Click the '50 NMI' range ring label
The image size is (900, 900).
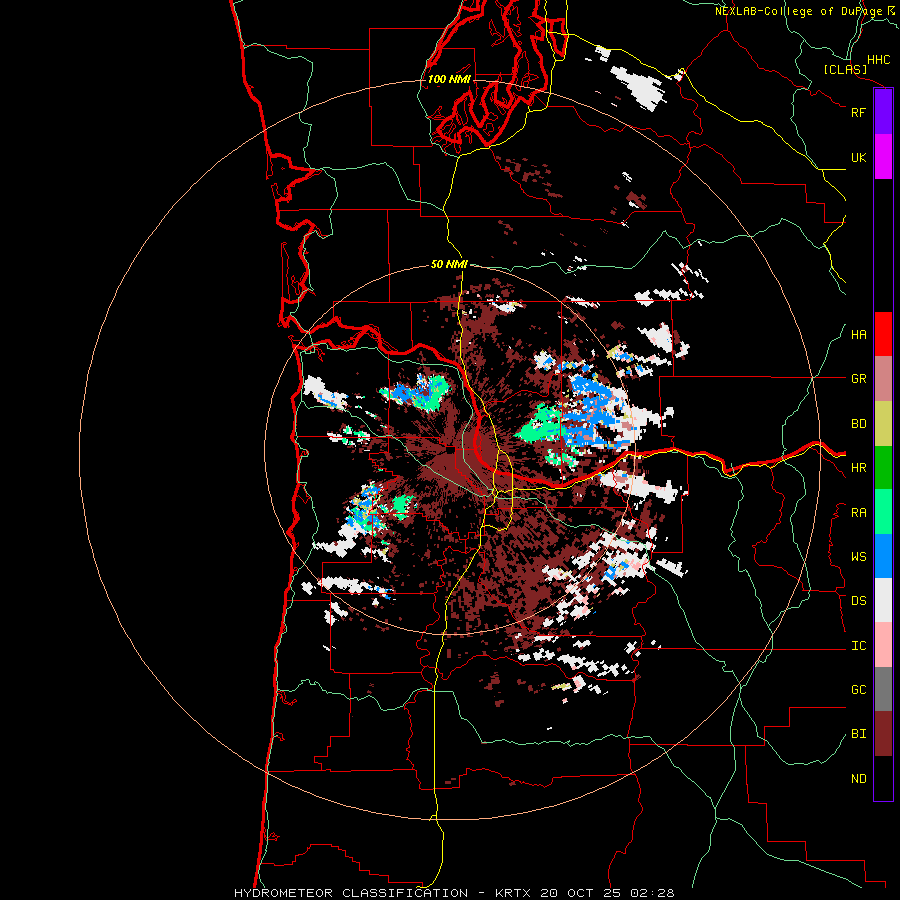tap(449, 264)
